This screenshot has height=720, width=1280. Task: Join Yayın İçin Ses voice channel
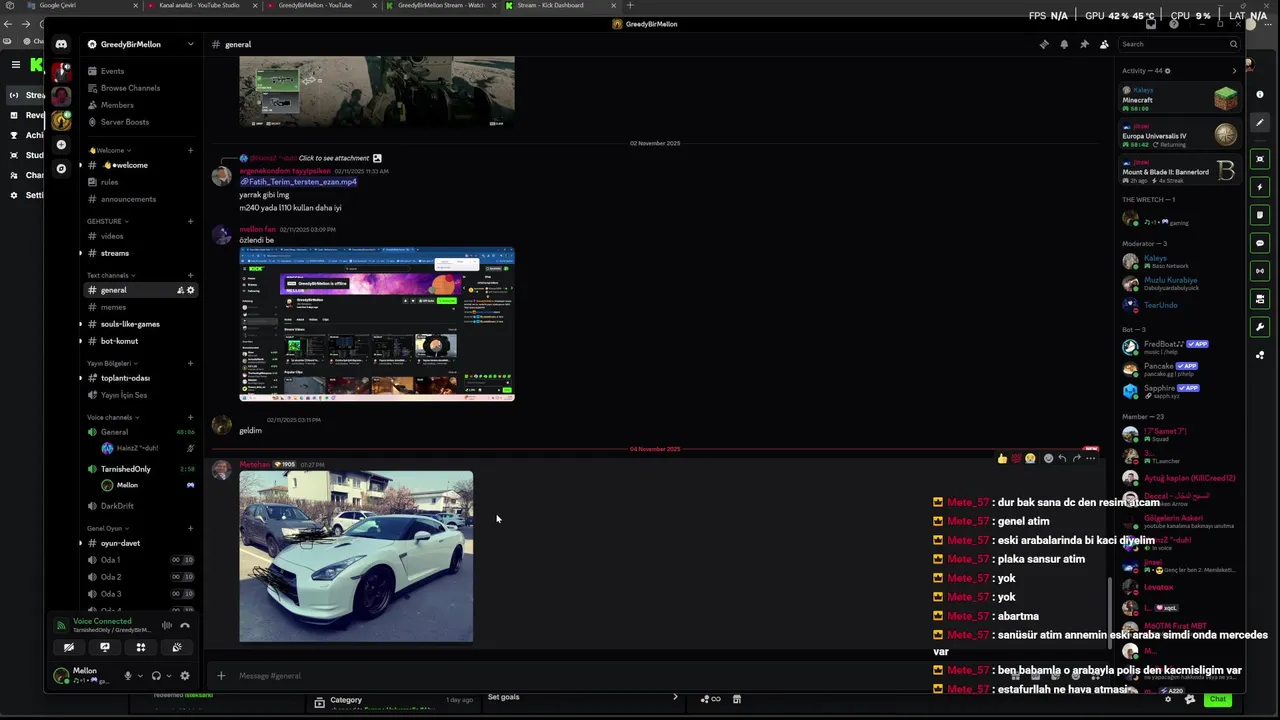click(x=124, y=395)
